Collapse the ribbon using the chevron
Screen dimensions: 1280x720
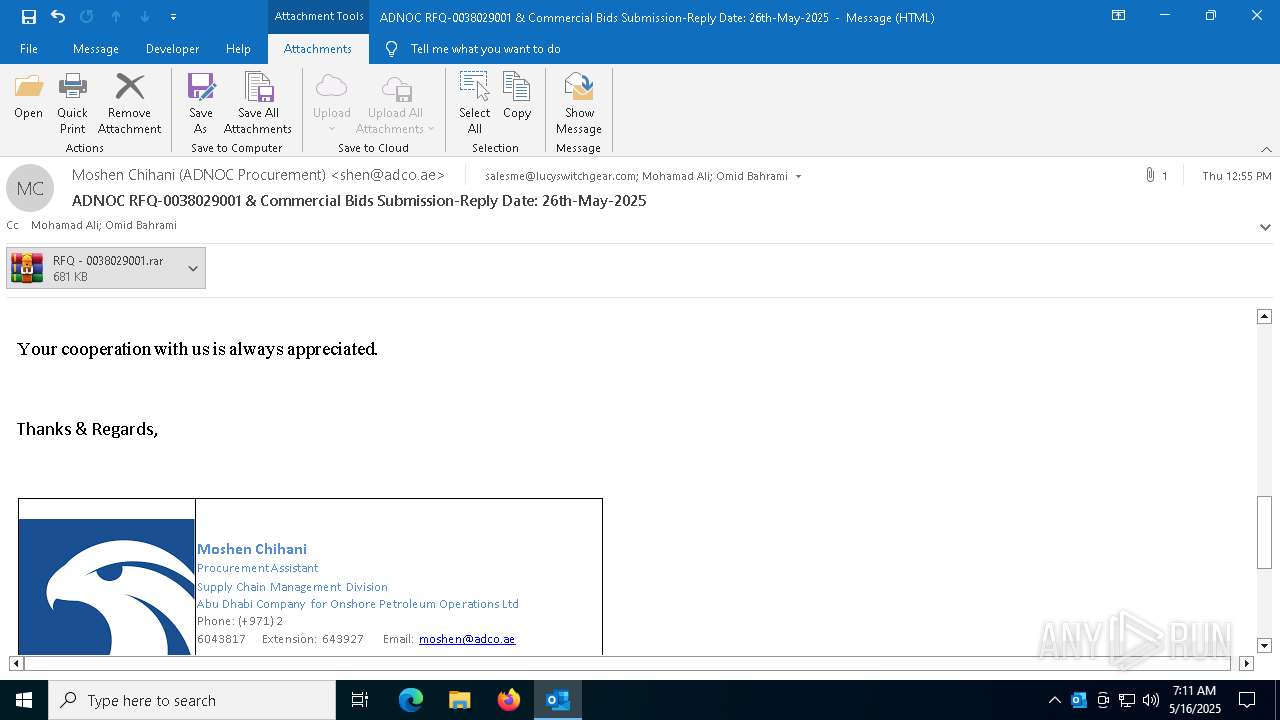pos(1266,149)
